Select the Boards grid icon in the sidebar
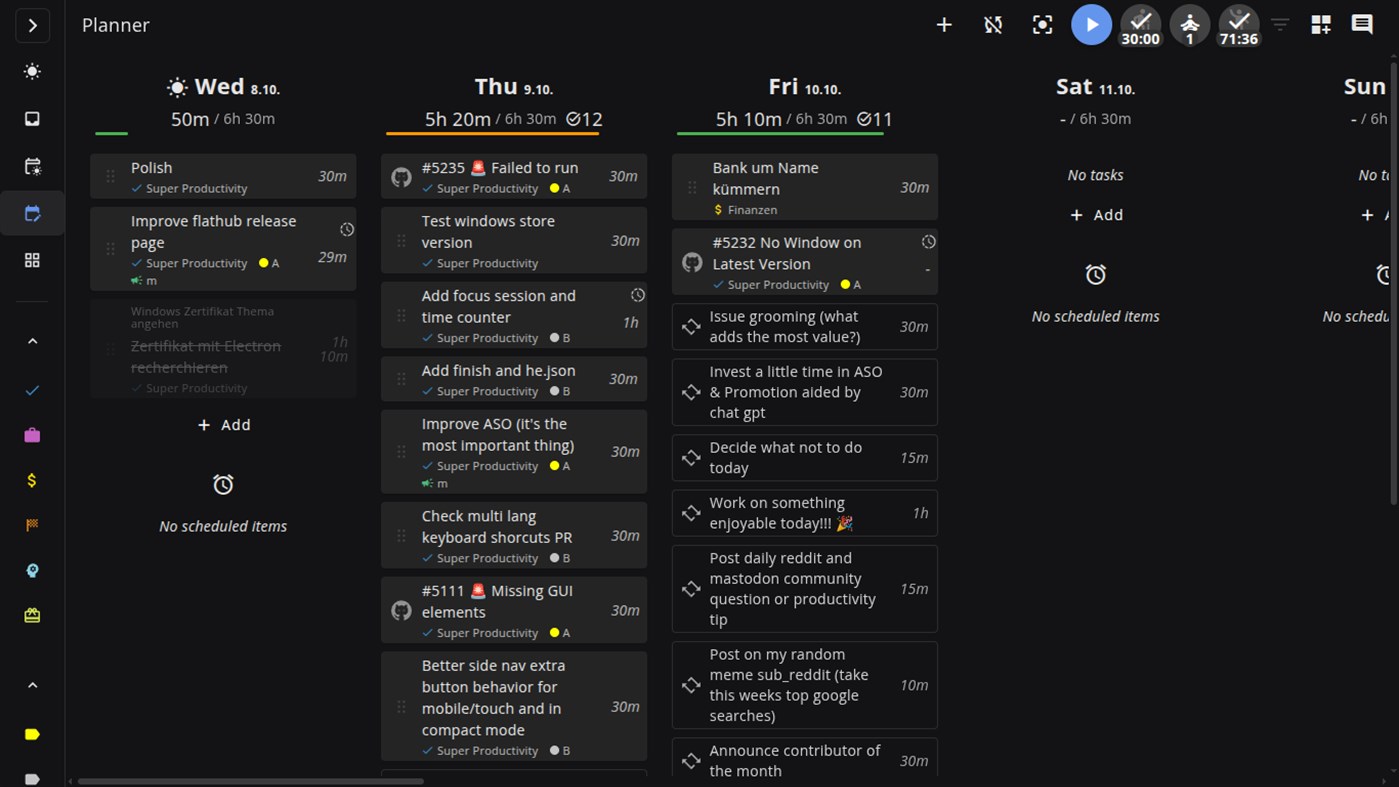The width and height of the screenshot is (1399, 787). point(31,260)
